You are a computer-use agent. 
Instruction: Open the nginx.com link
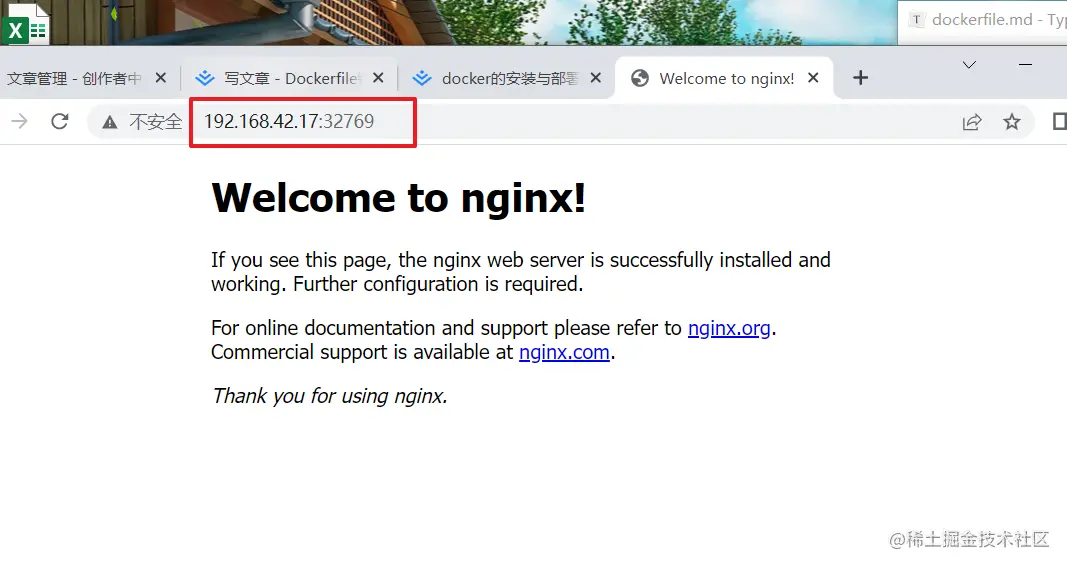[x=564, y=352]
